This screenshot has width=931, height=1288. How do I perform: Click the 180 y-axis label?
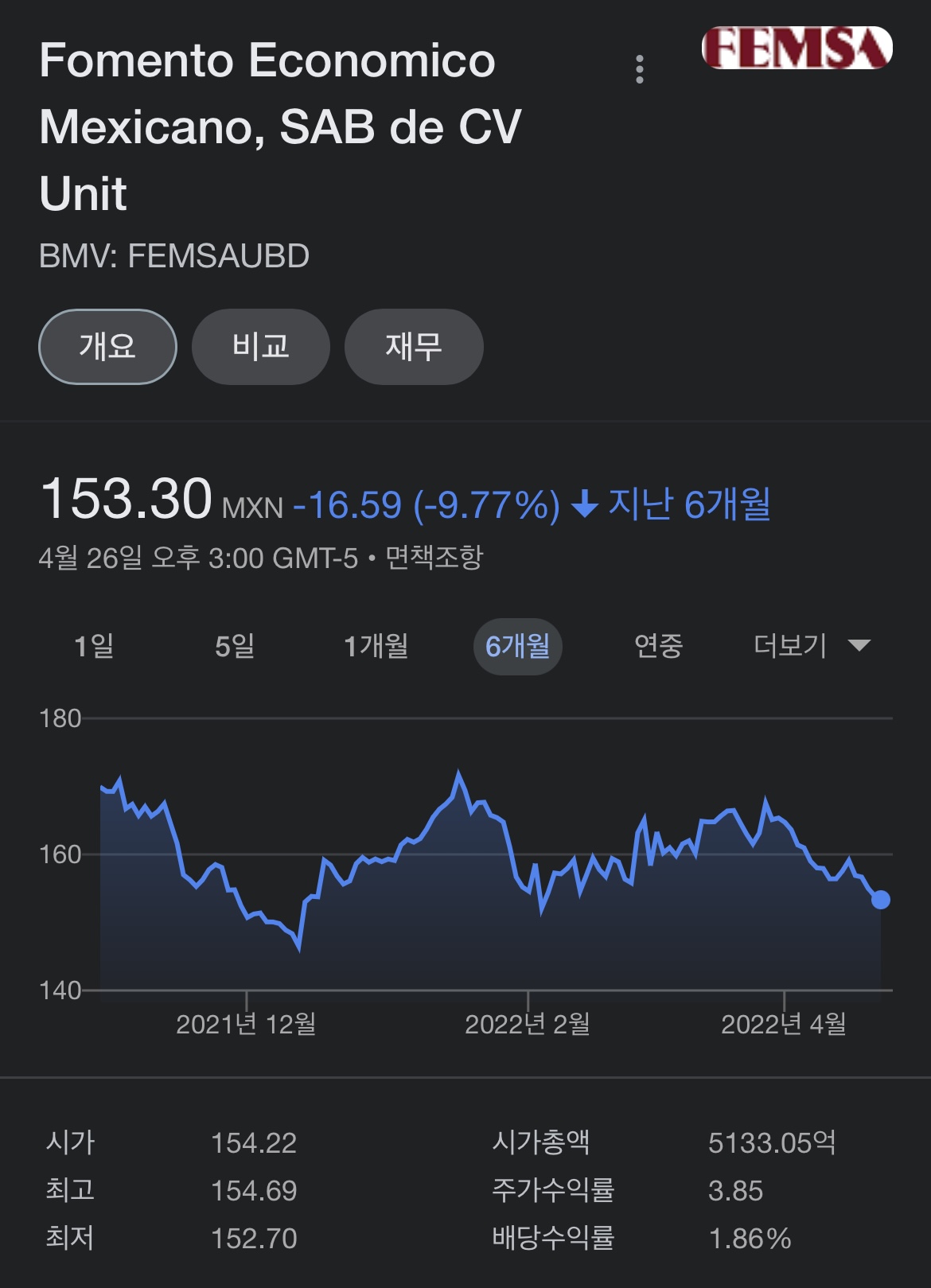click(x=60, y=718)
